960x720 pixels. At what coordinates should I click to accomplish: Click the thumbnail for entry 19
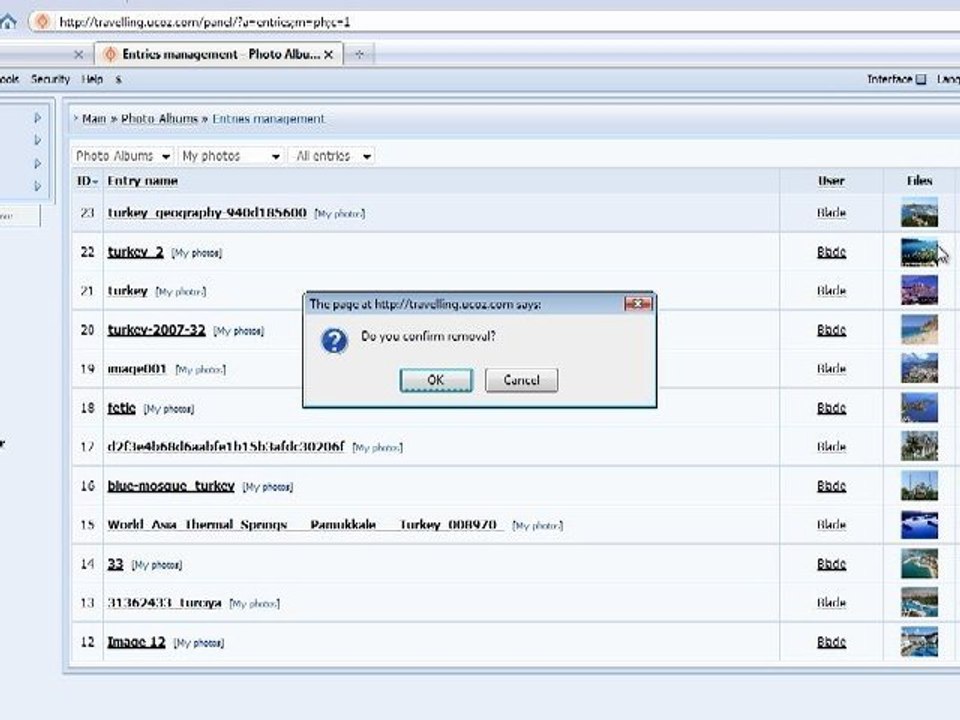919,369
